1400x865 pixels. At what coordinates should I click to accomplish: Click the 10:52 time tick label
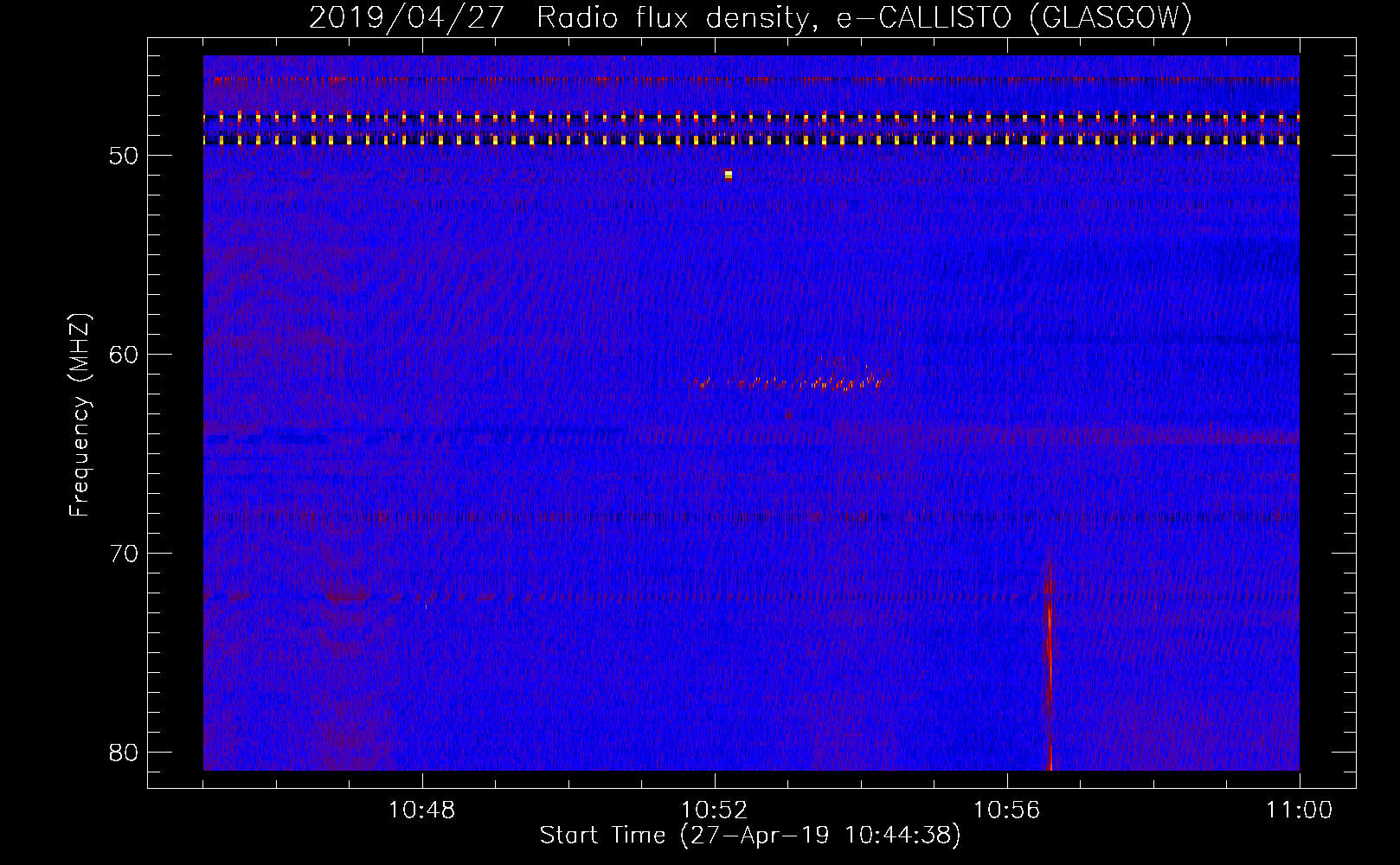(x=715, y=811)
